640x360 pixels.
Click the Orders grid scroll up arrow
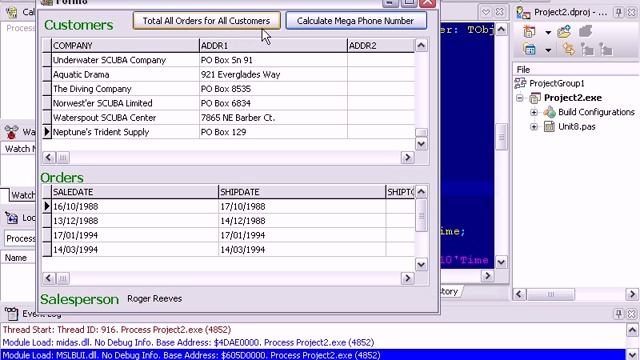pos(421,191)
